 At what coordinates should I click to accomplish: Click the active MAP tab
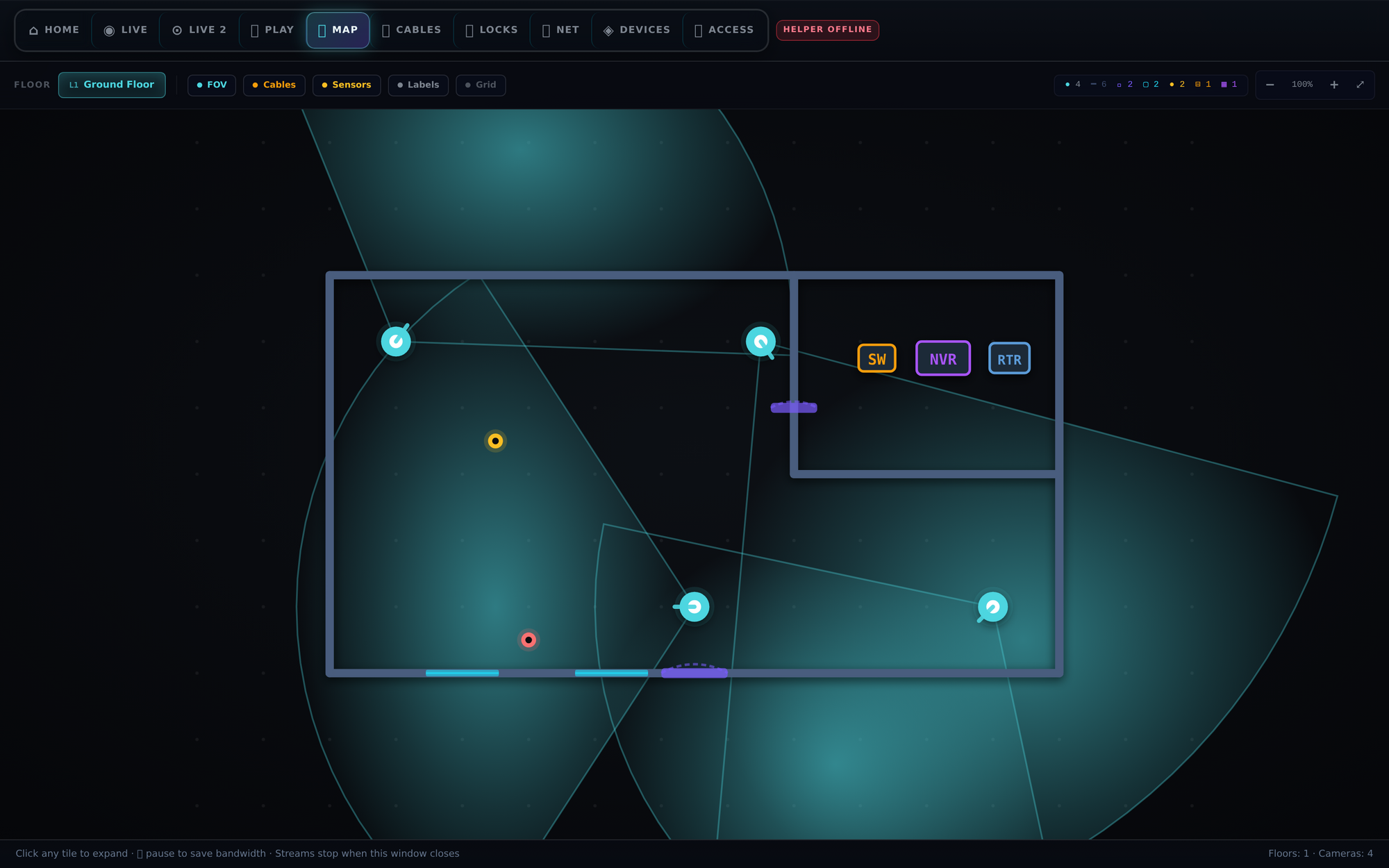[x=338, y=30]
